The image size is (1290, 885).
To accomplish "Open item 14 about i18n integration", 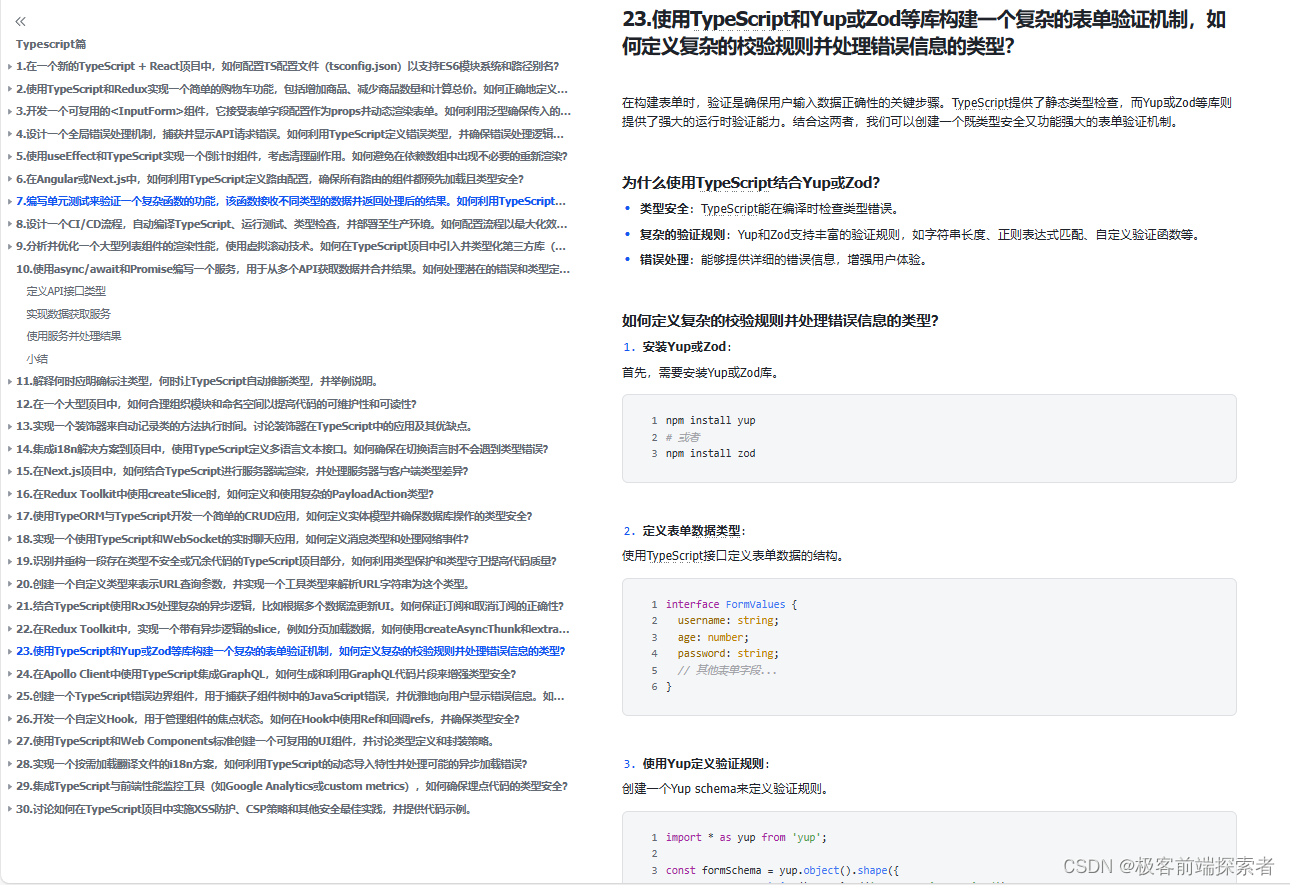I will coord(282,449).
